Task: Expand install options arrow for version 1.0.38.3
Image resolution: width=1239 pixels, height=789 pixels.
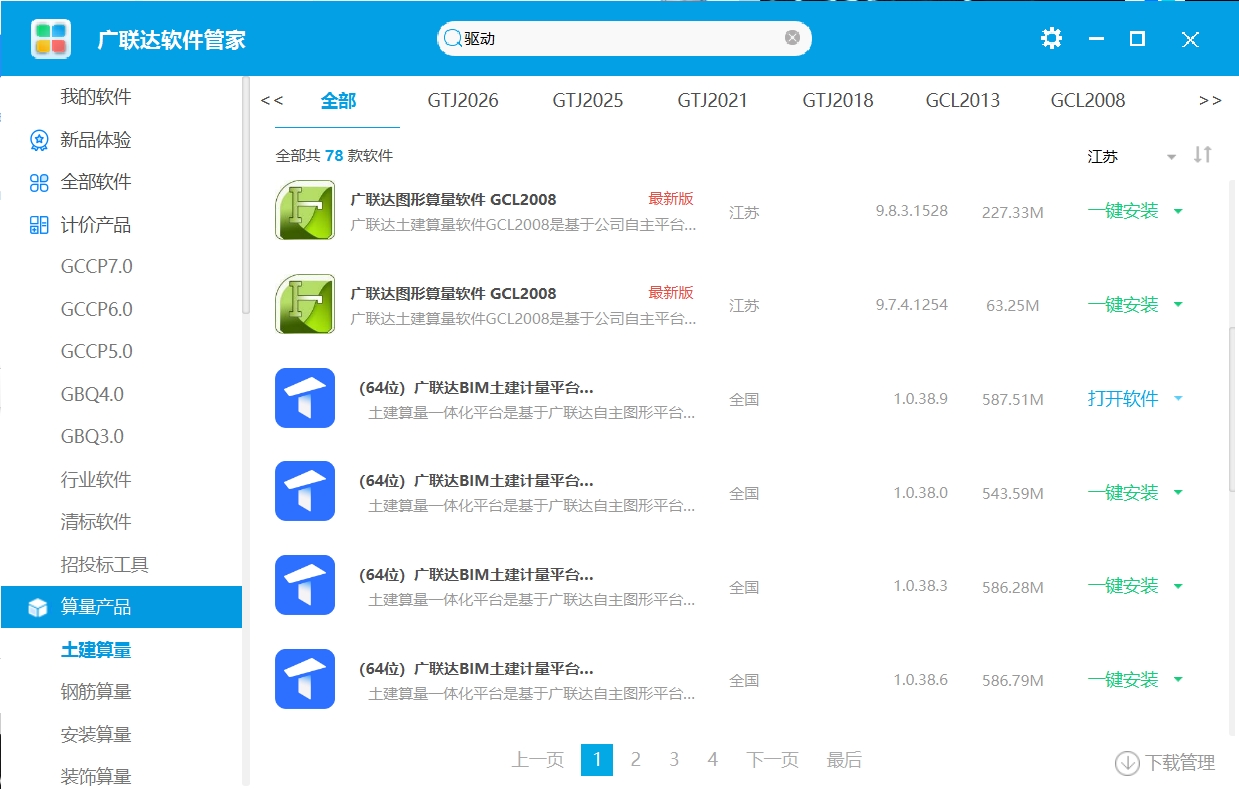Action: (1177, 586)
